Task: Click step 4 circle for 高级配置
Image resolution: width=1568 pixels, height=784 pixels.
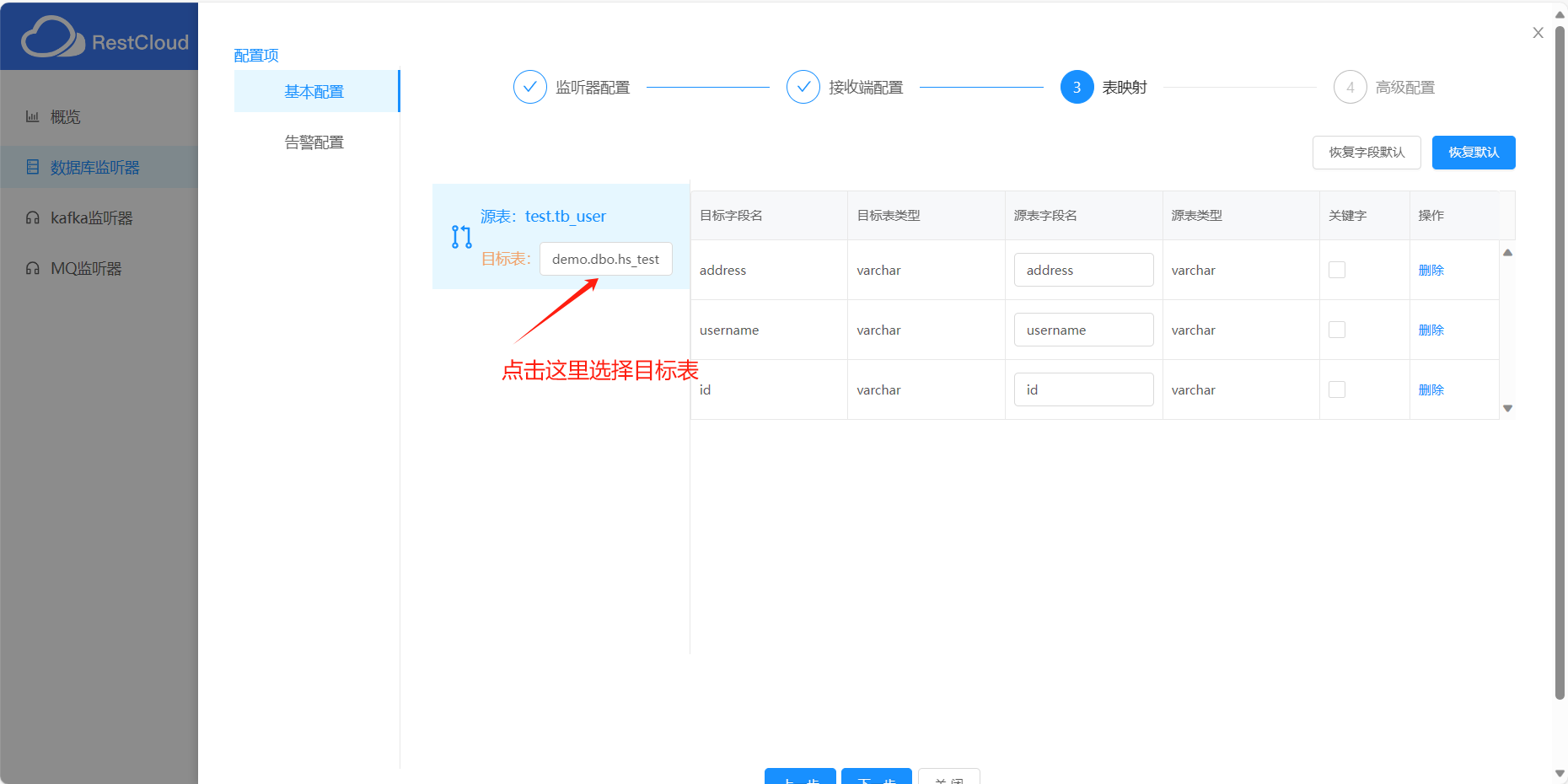Action: (1350, 87)
